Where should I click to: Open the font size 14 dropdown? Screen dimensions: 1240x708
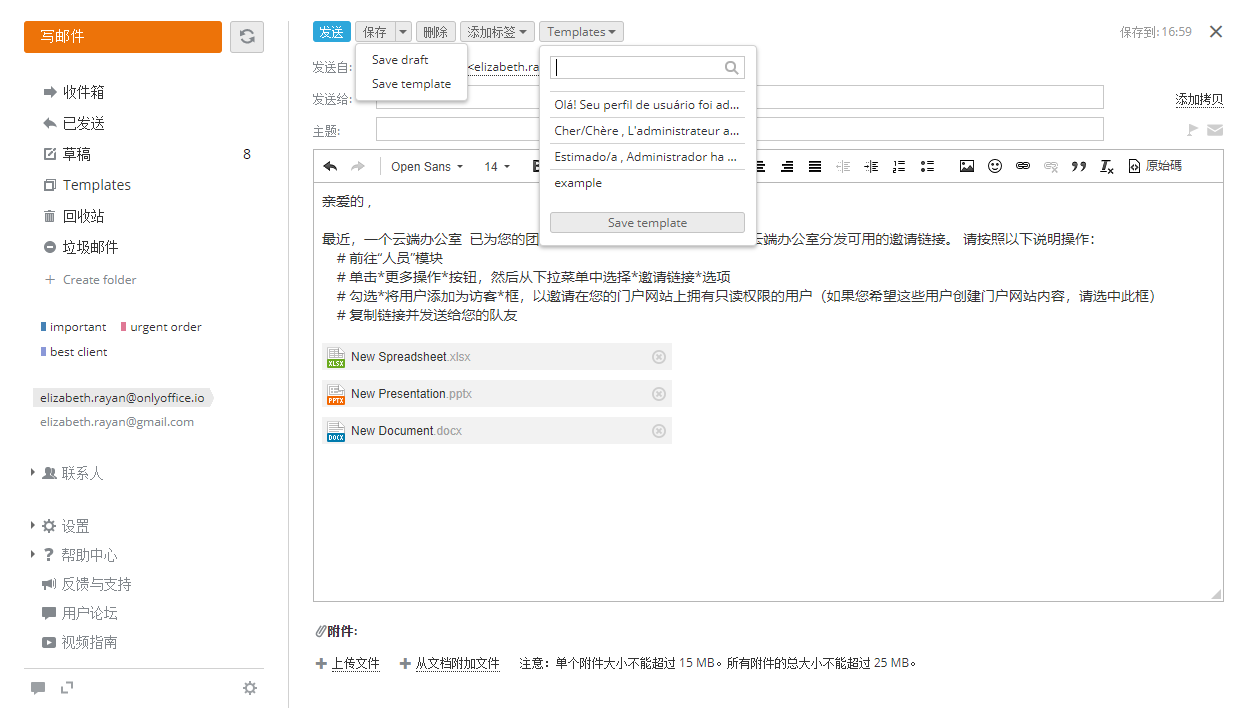(497, 167)
